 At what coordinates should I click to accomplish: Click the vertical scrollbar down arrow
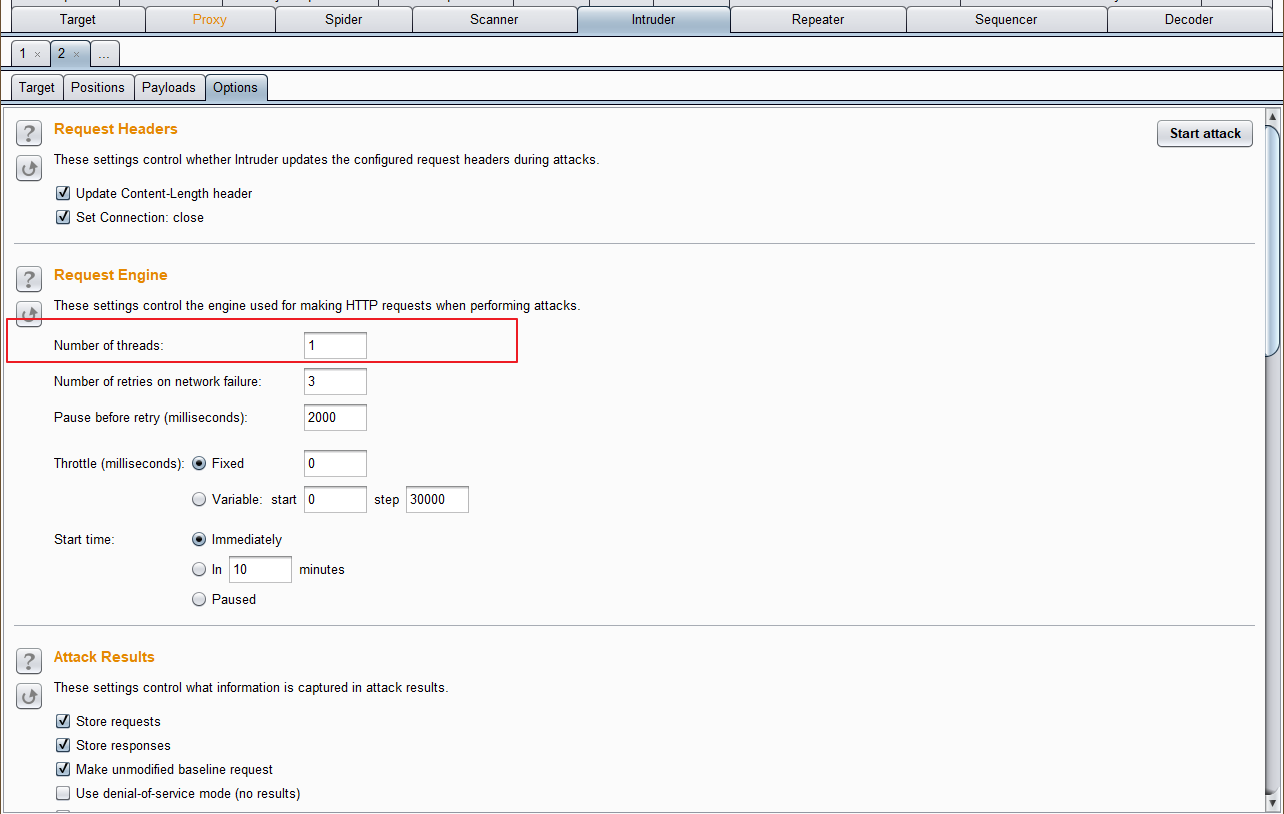click(1272, 803)
